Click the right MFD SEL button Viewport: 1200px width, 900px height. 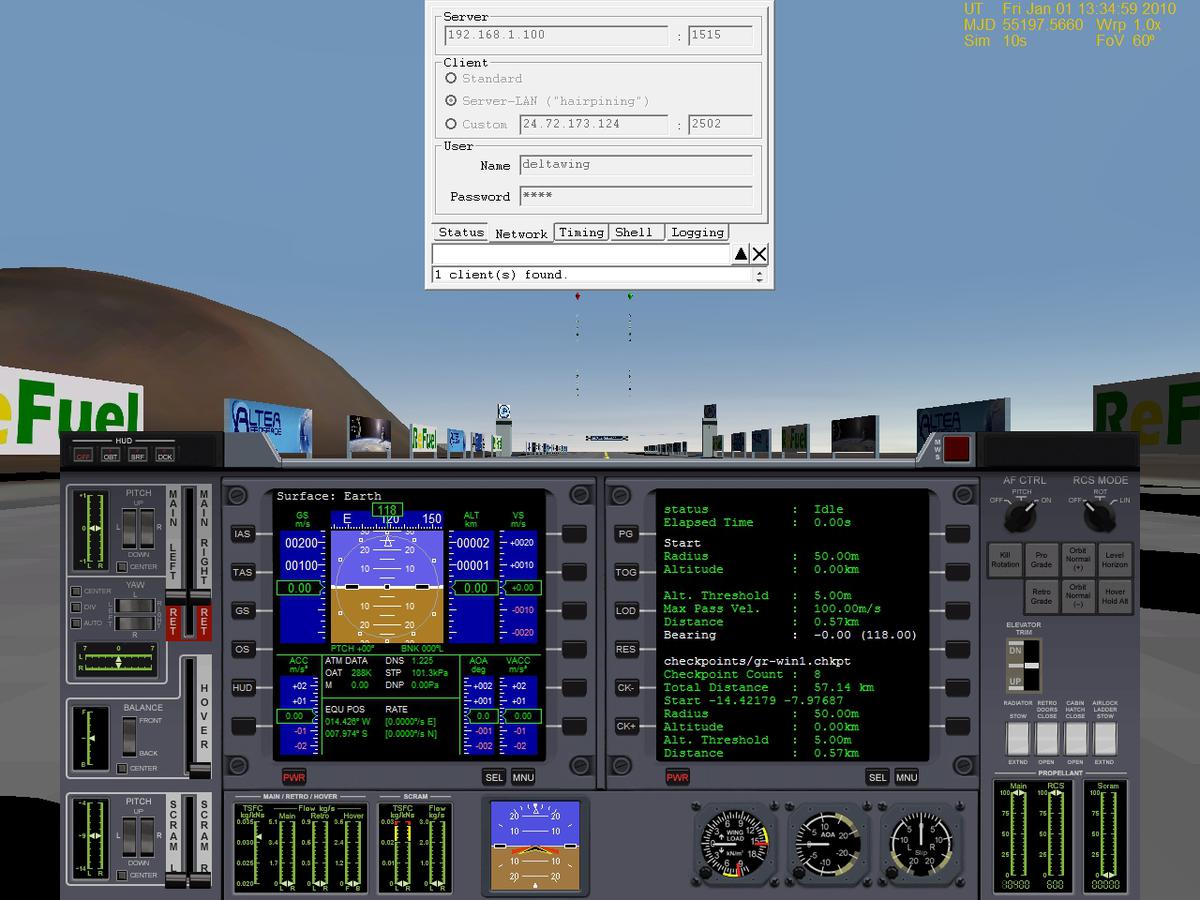point(877,777)
